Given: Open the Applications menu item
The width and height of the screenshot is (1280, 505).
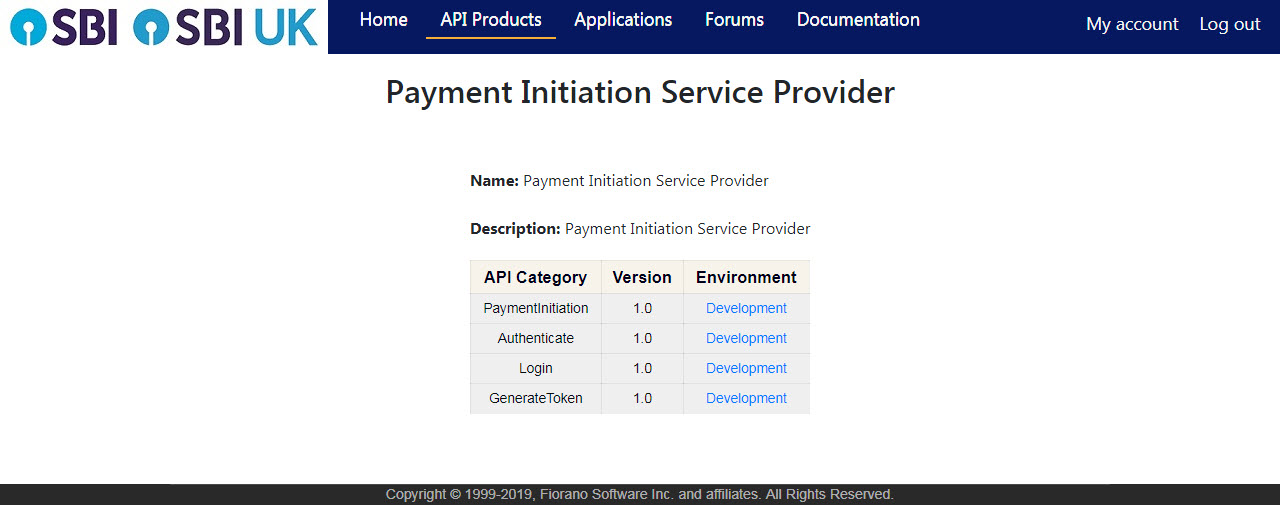Looking at the screenshot, I should (623, 20).
